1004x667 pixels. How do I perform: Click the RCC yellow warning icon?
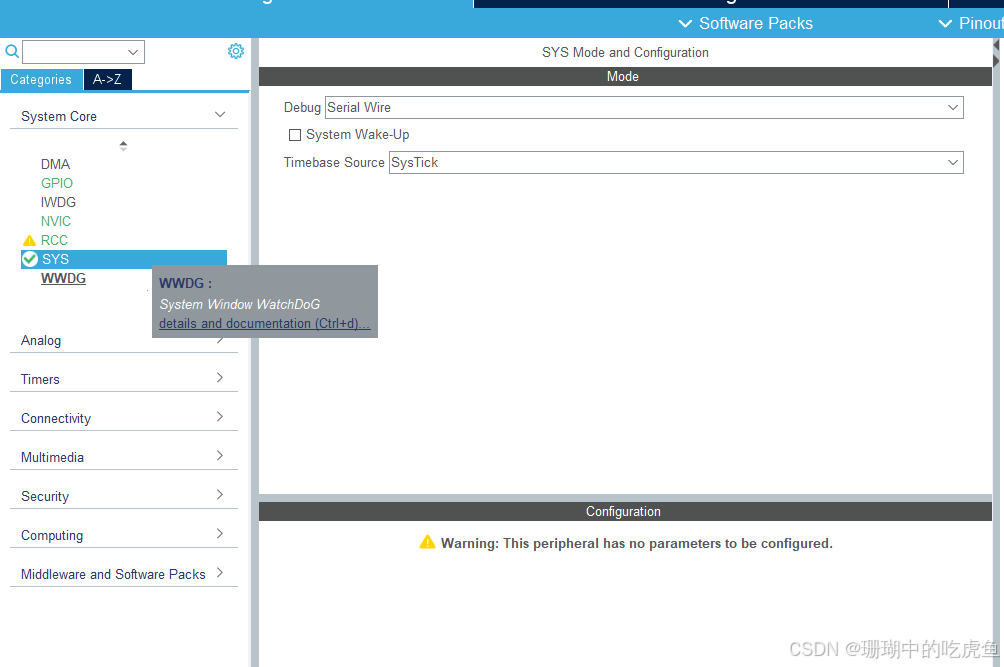point(29,241)
